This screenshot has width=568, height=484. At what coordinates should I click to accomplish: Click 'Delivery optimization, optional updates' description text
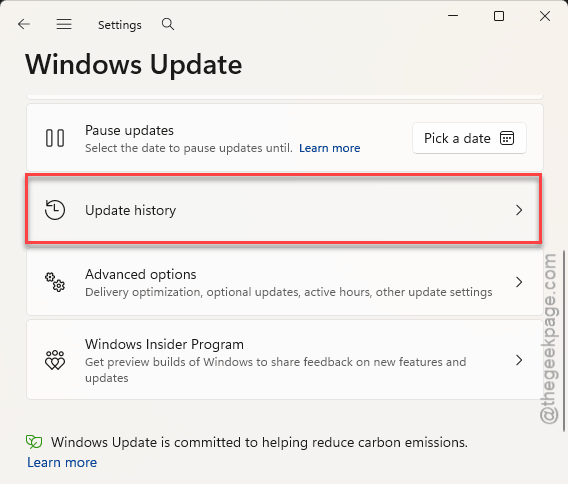[x=289, y=292]
